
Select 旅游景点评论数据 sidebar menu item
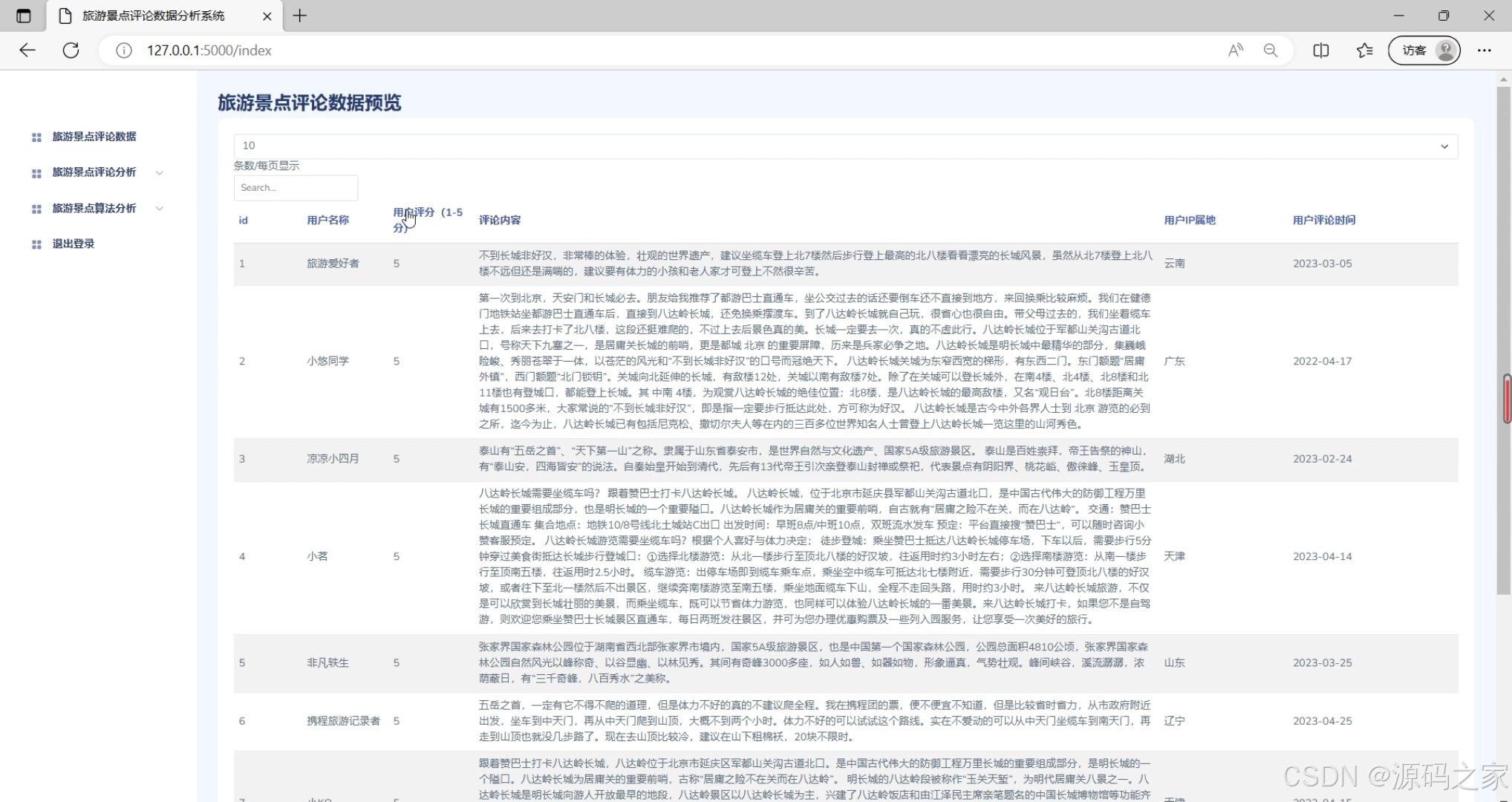click(x=94, y=137)
